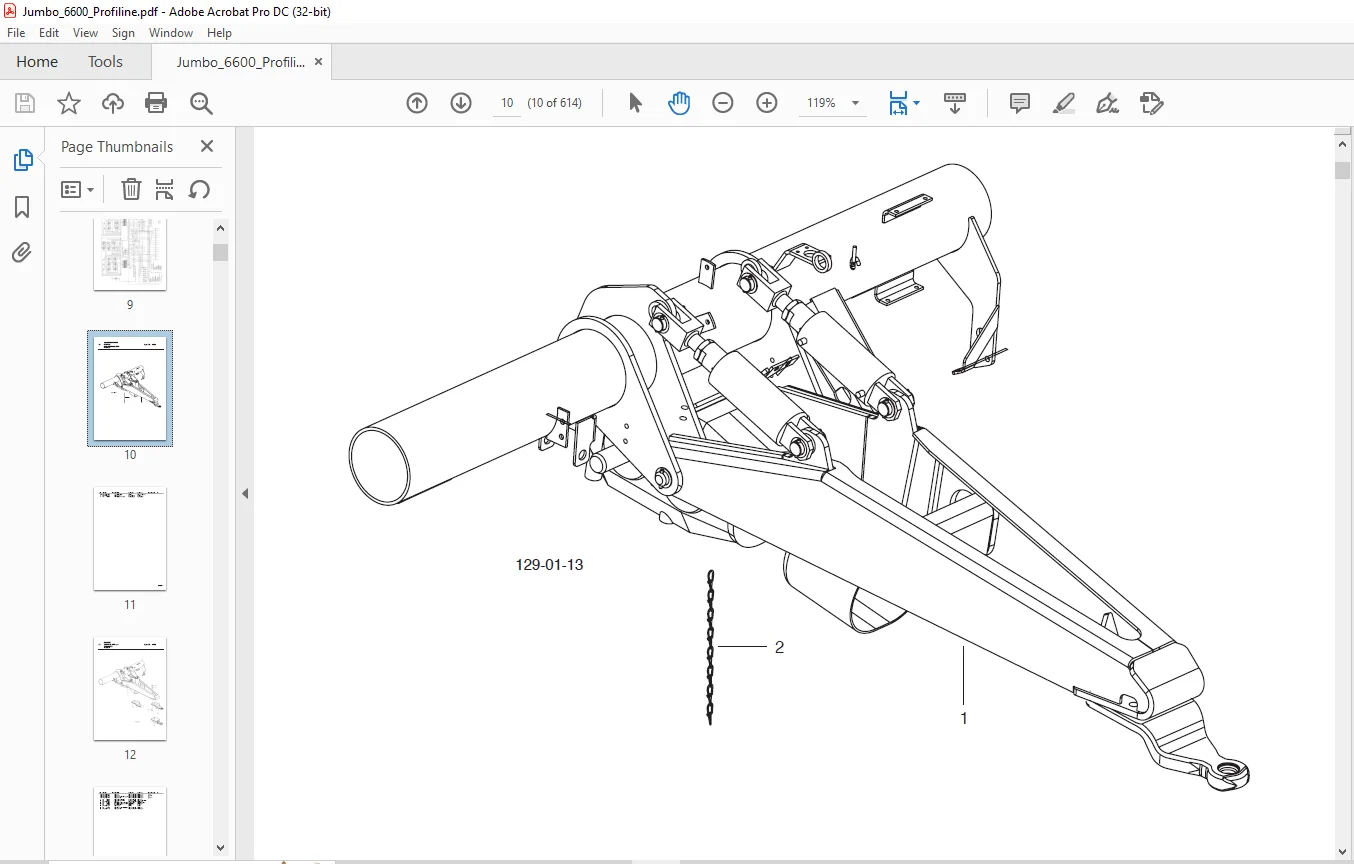Open the Edit menu
1354x864 pixels.
click(49, 33)
